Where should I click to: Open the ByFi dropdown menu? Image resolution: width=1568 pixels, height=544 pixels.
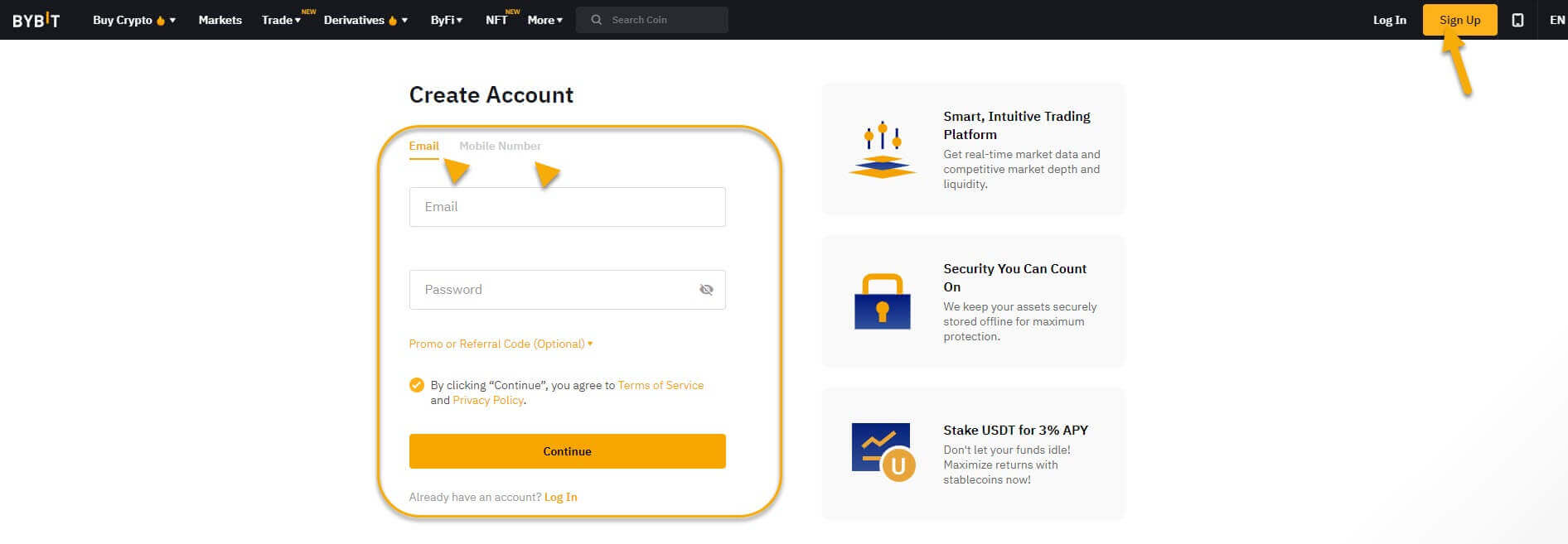pos(446,20)
